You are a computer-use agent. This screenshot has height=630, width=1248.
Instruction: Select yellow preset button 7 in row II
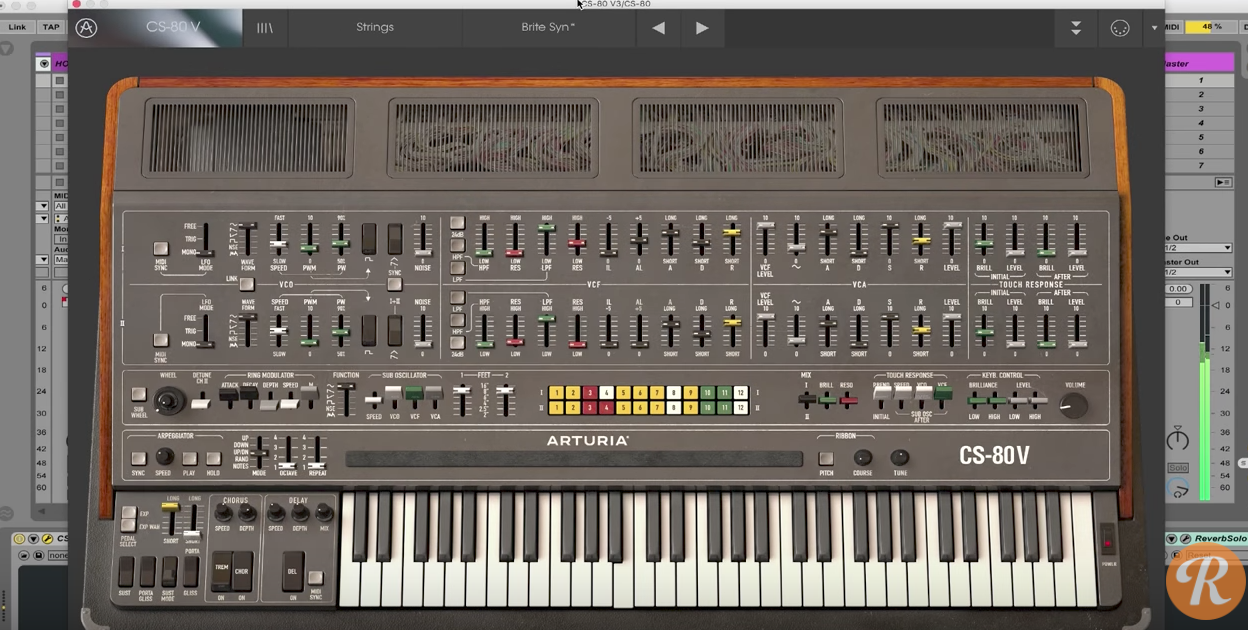[657, 408]
